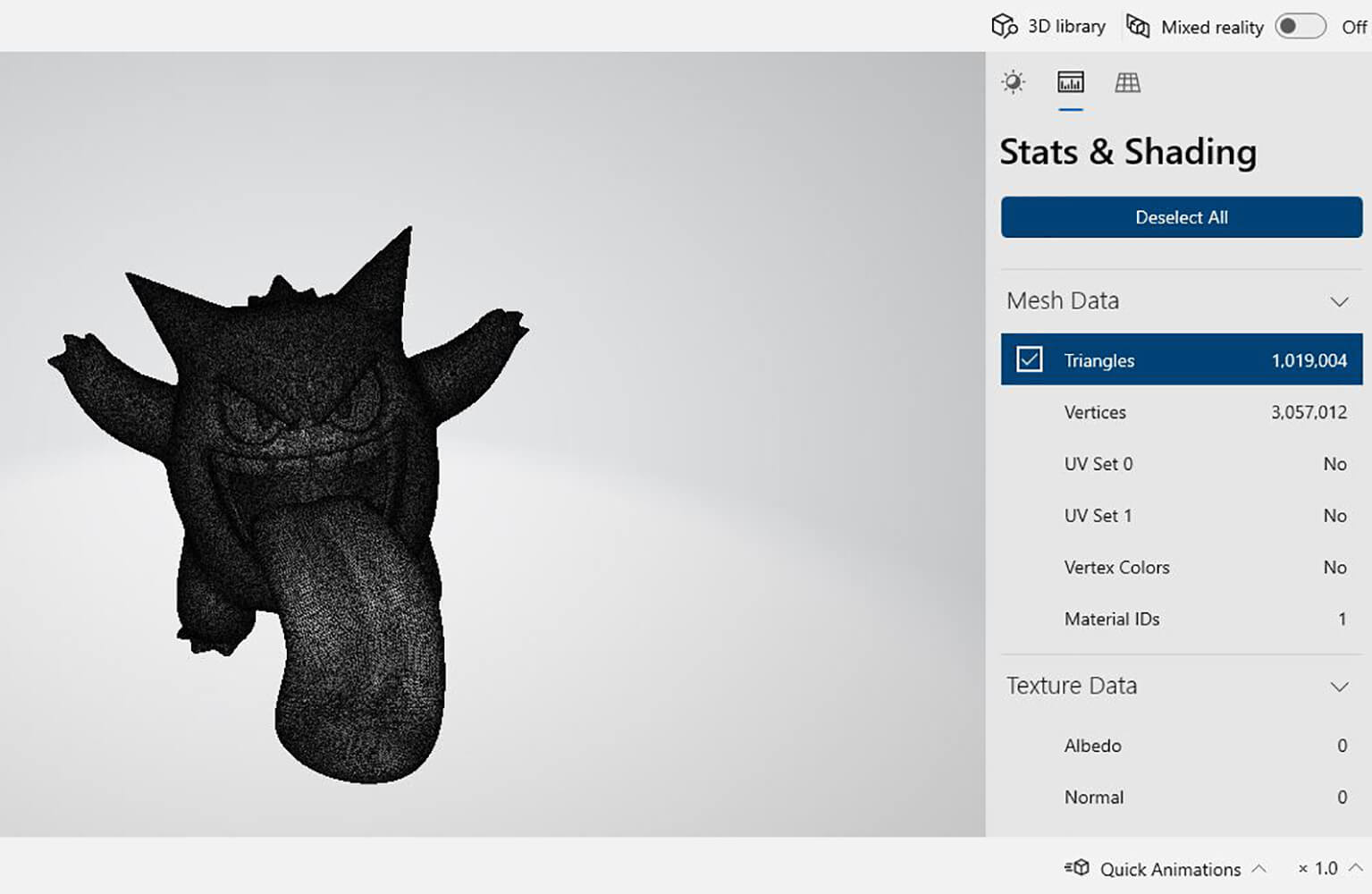1372x894 pixels.
Task: Uncheck the Triangles checkbox
Action: click(1029, 359)
